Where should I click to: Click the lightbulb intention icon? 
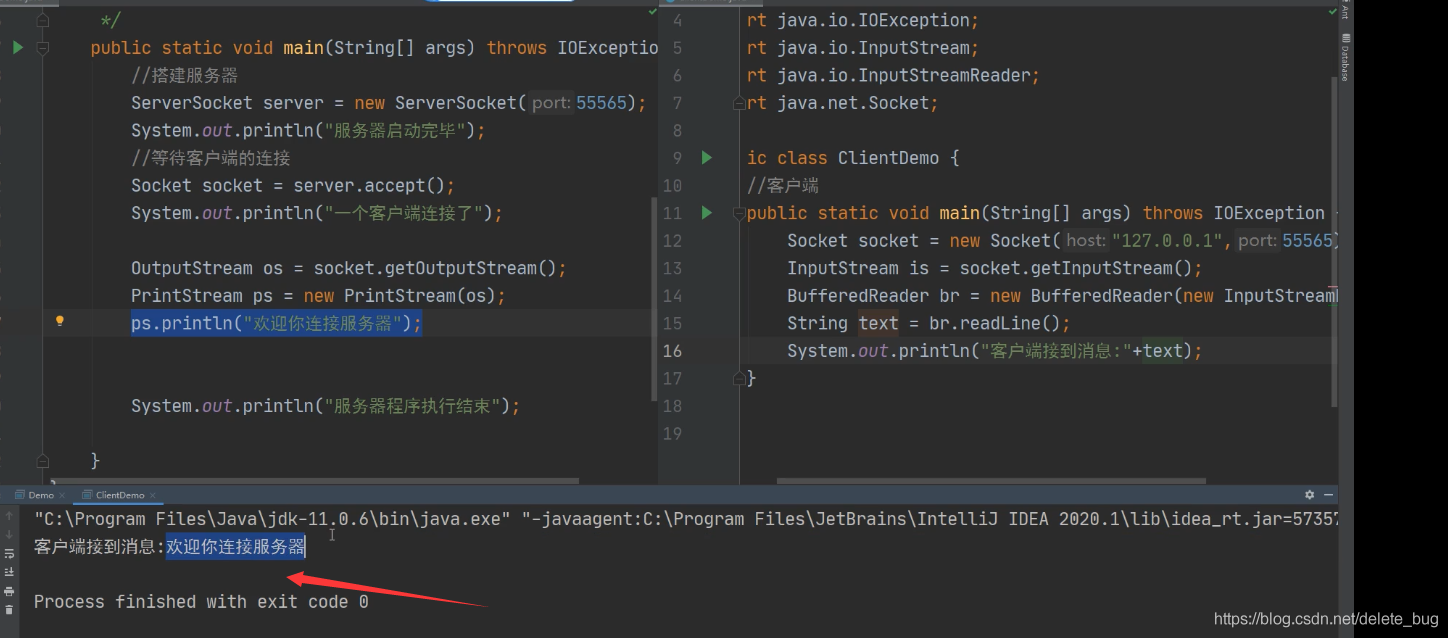[x=59, y=321]
